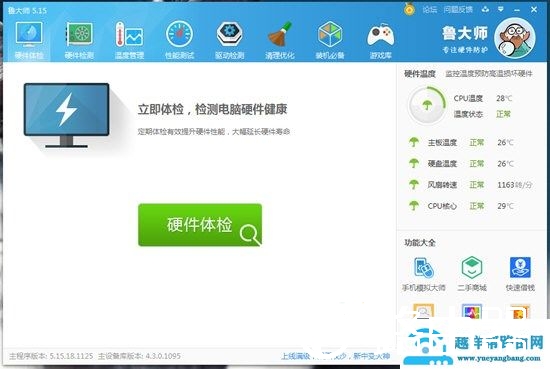Open the 硬件温度 panel heading

click(x=420, y=74)
